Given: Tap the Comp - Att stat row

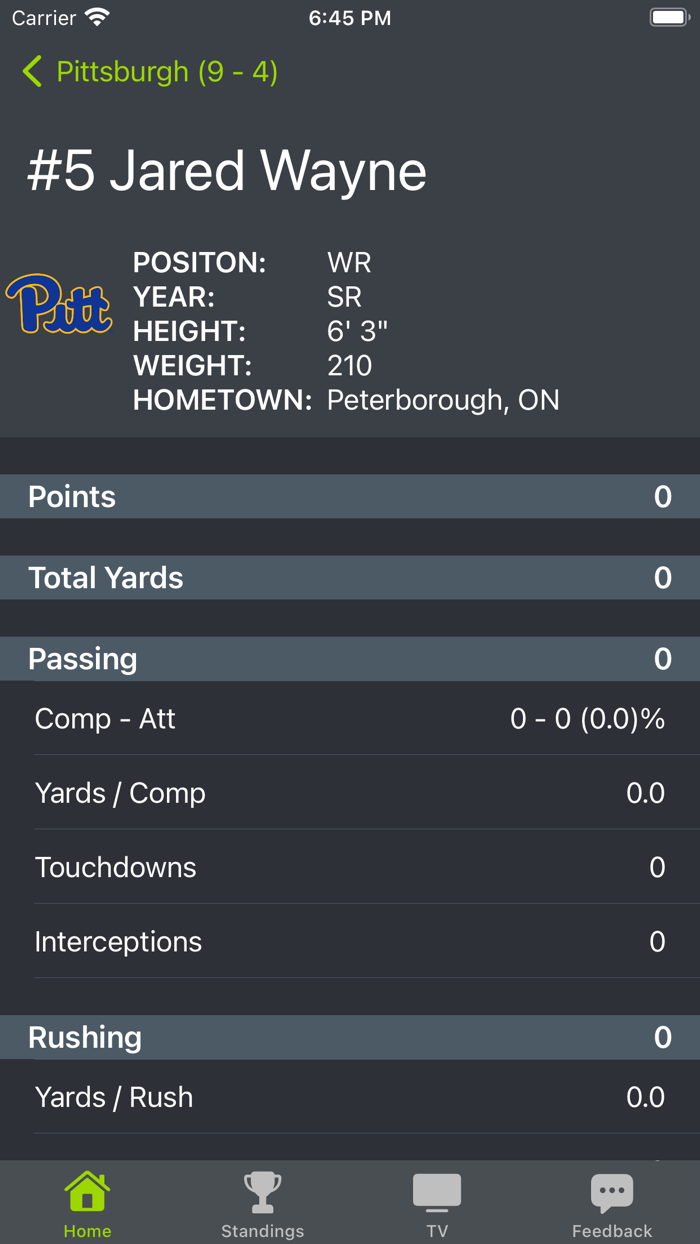Looking at the screenshot, I should (350, 718).
